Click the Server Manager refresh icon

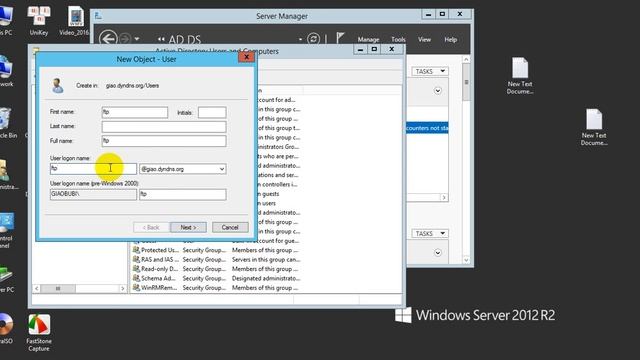click(313, 39)
